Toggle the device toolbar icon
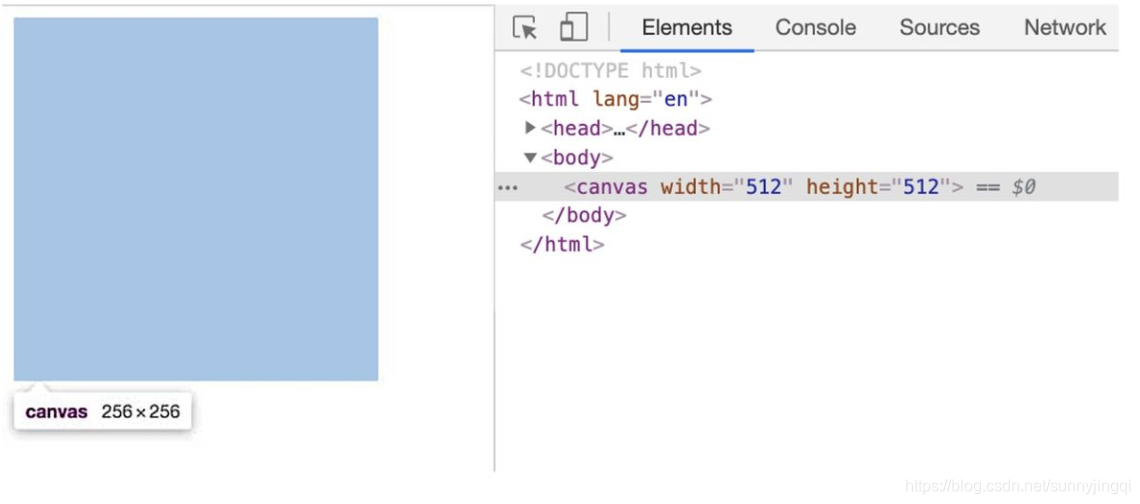This screenshot has height=504, width=1140. (x=573, y=28)
